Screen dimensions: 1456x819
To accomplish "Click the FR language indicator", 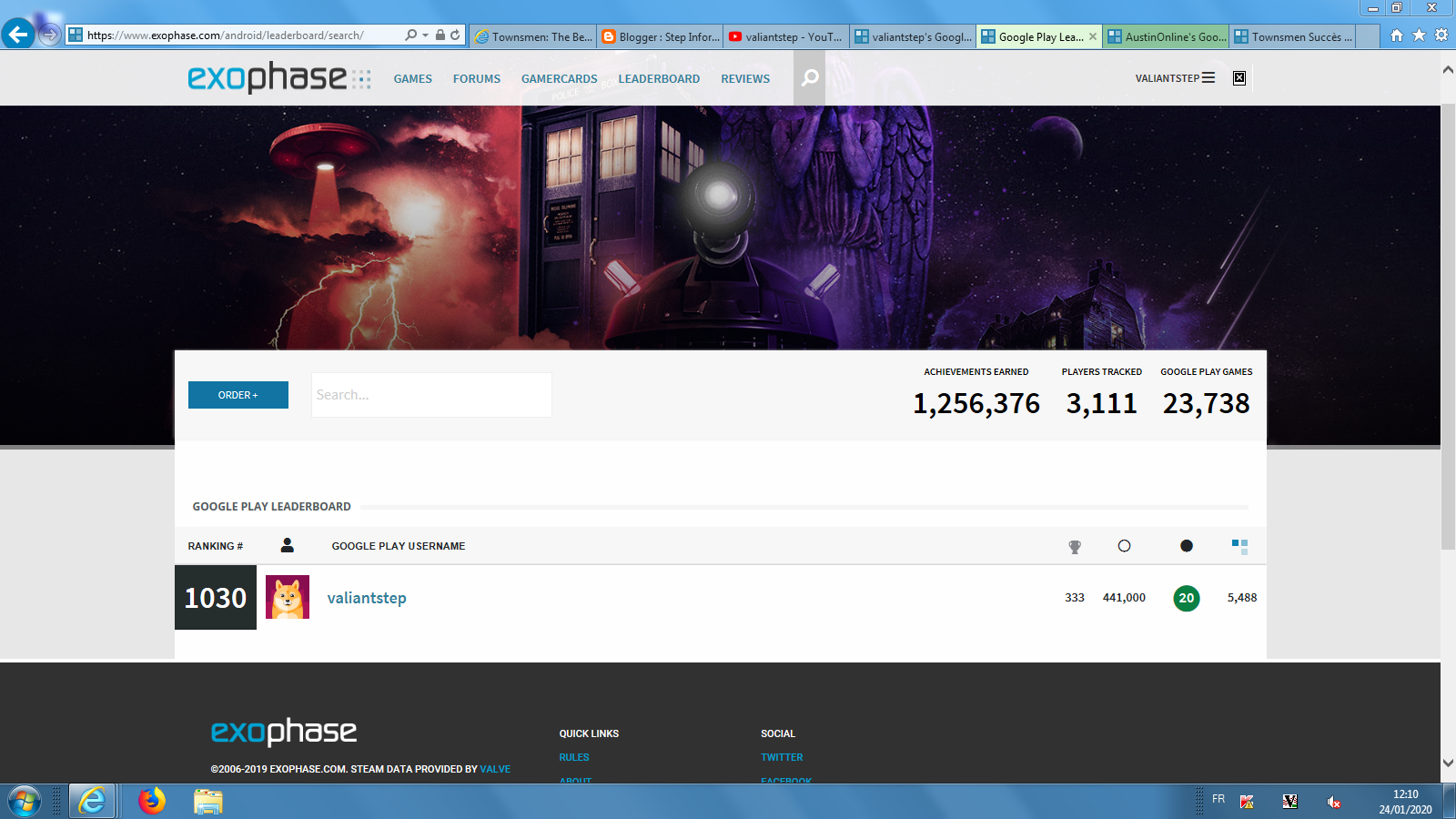I will click(1218, 799).
